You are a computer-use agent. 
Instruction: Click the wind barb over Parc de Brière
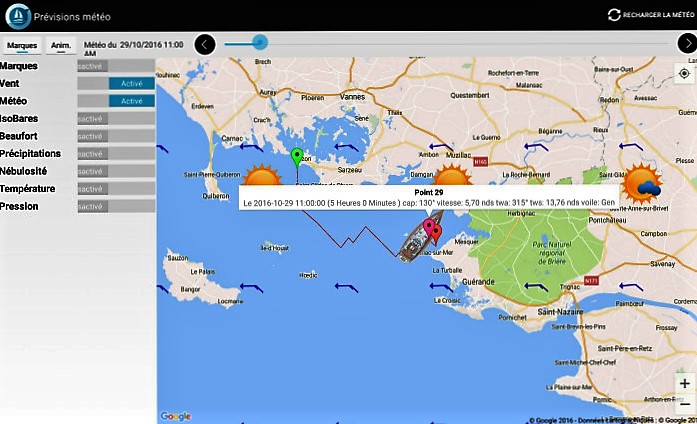point(536,287)
